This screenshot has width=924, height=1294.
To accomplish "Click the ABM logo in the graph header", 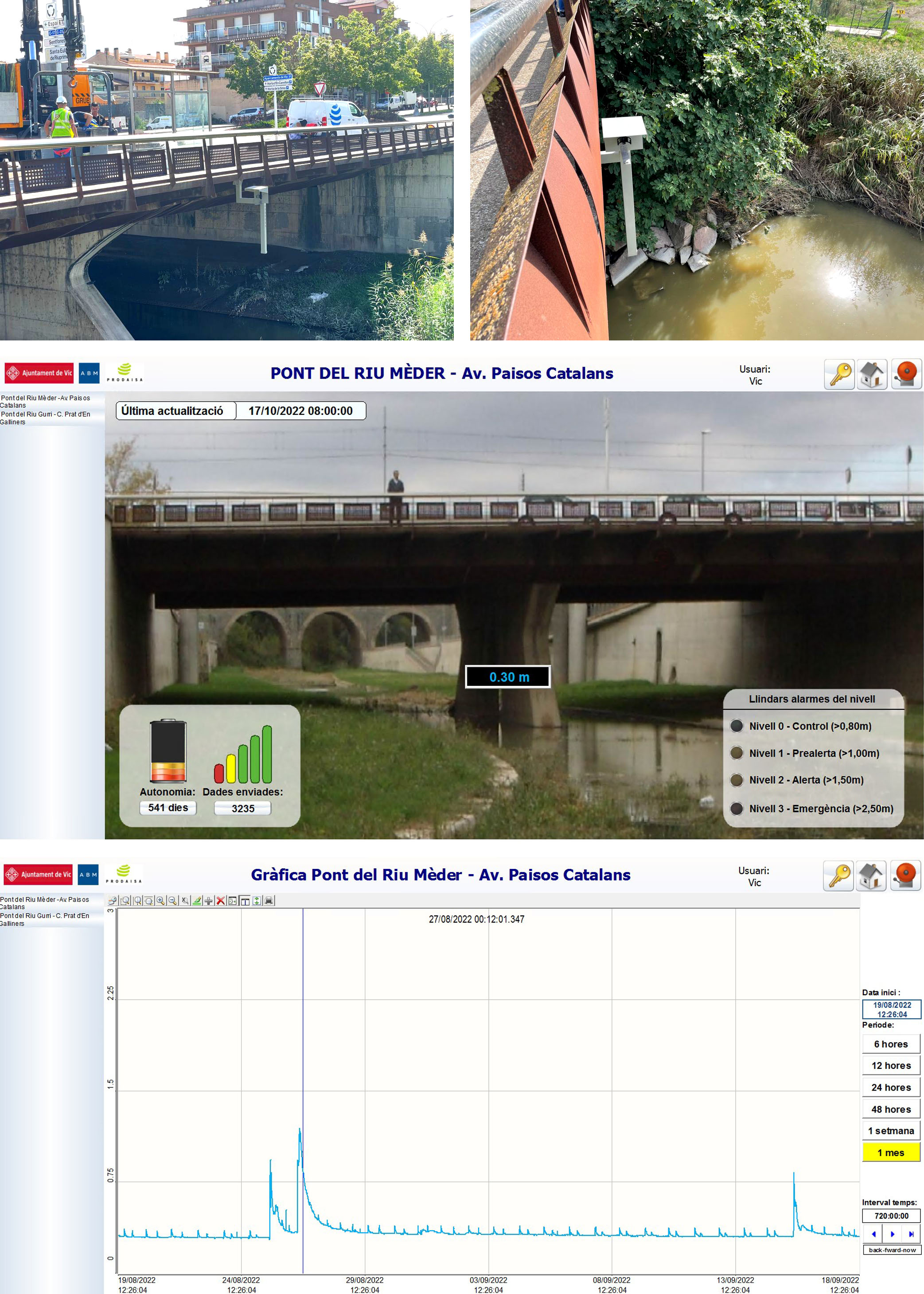I will pos(88,875).
